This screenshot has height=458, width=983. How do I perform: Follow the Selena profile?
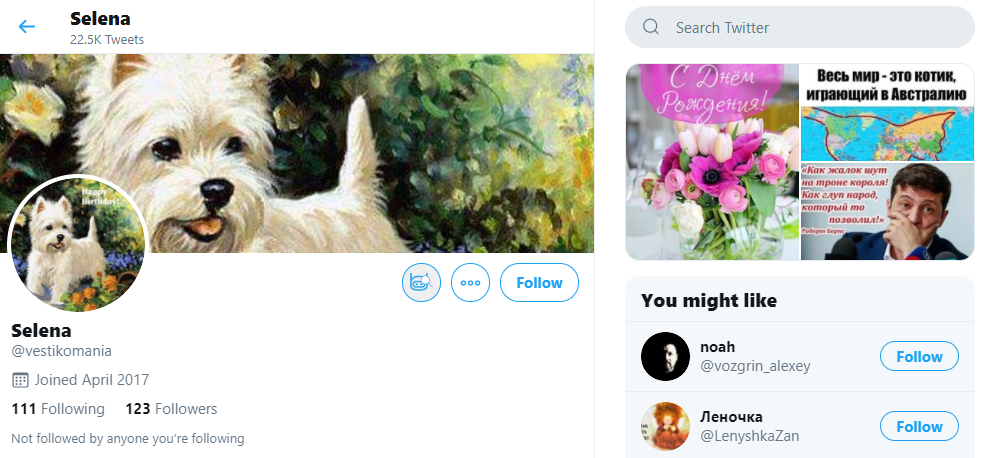539,283
